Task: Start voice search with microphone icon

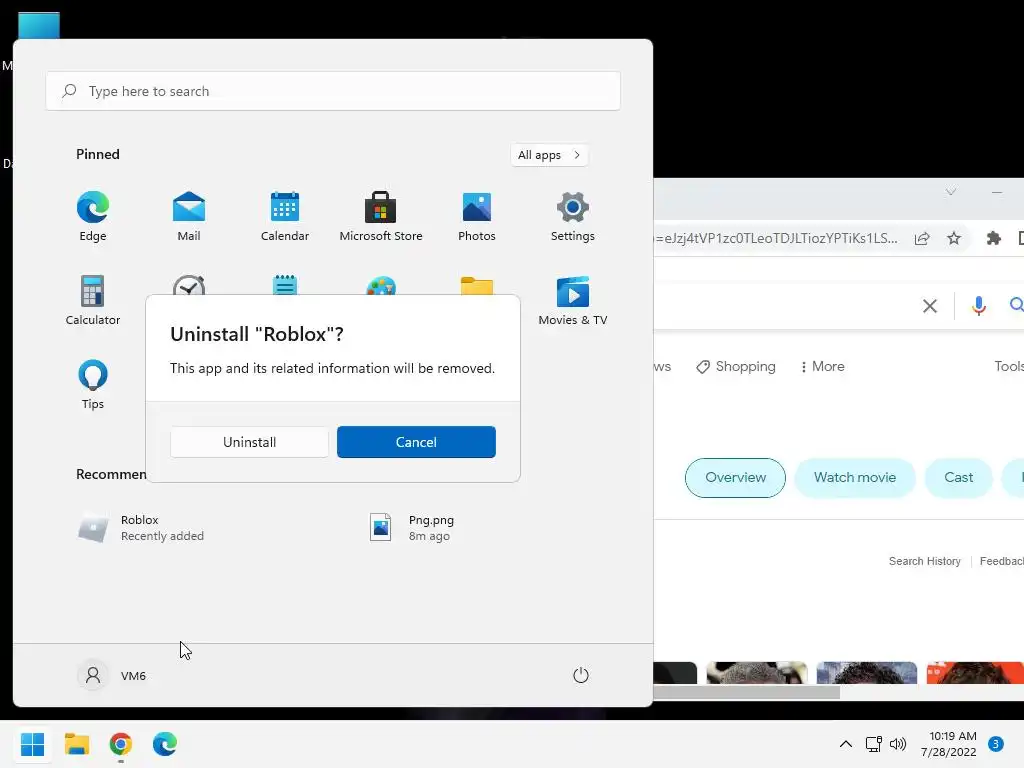Action: point(978,306)
